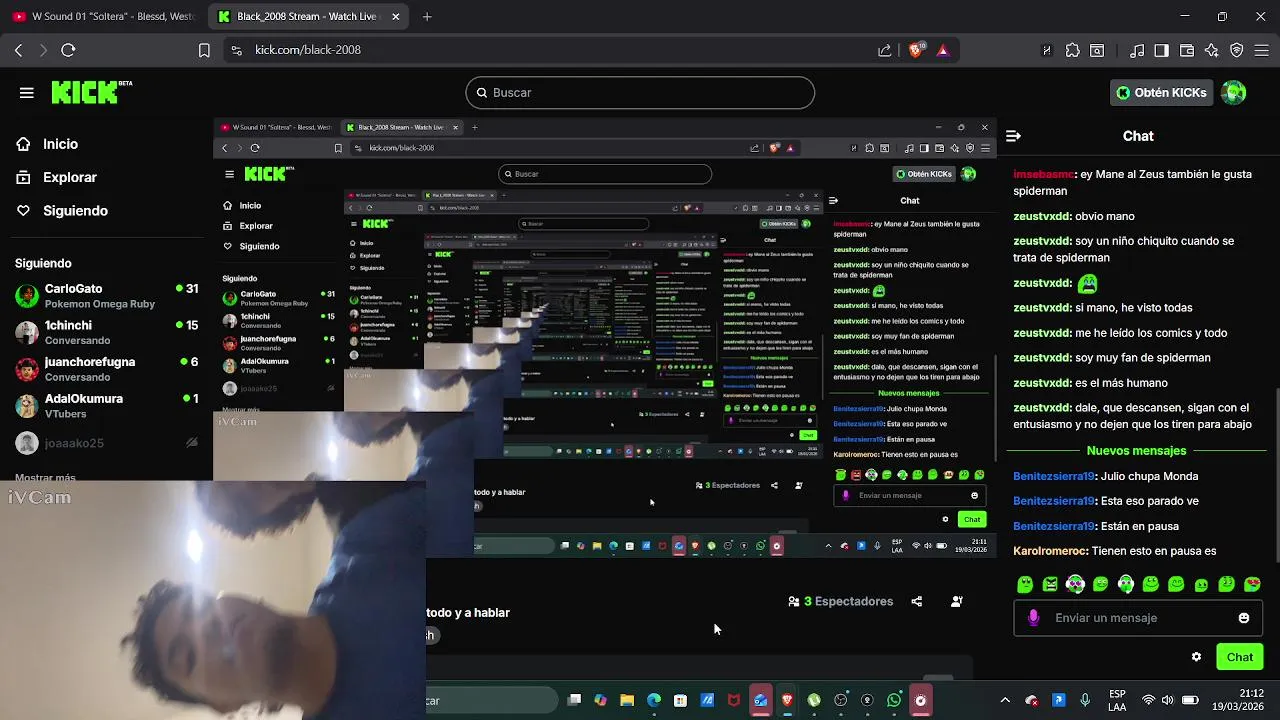Expand Mostrar más in followed list
This screenshot has width=1280, height=720.
click(45, 478)
